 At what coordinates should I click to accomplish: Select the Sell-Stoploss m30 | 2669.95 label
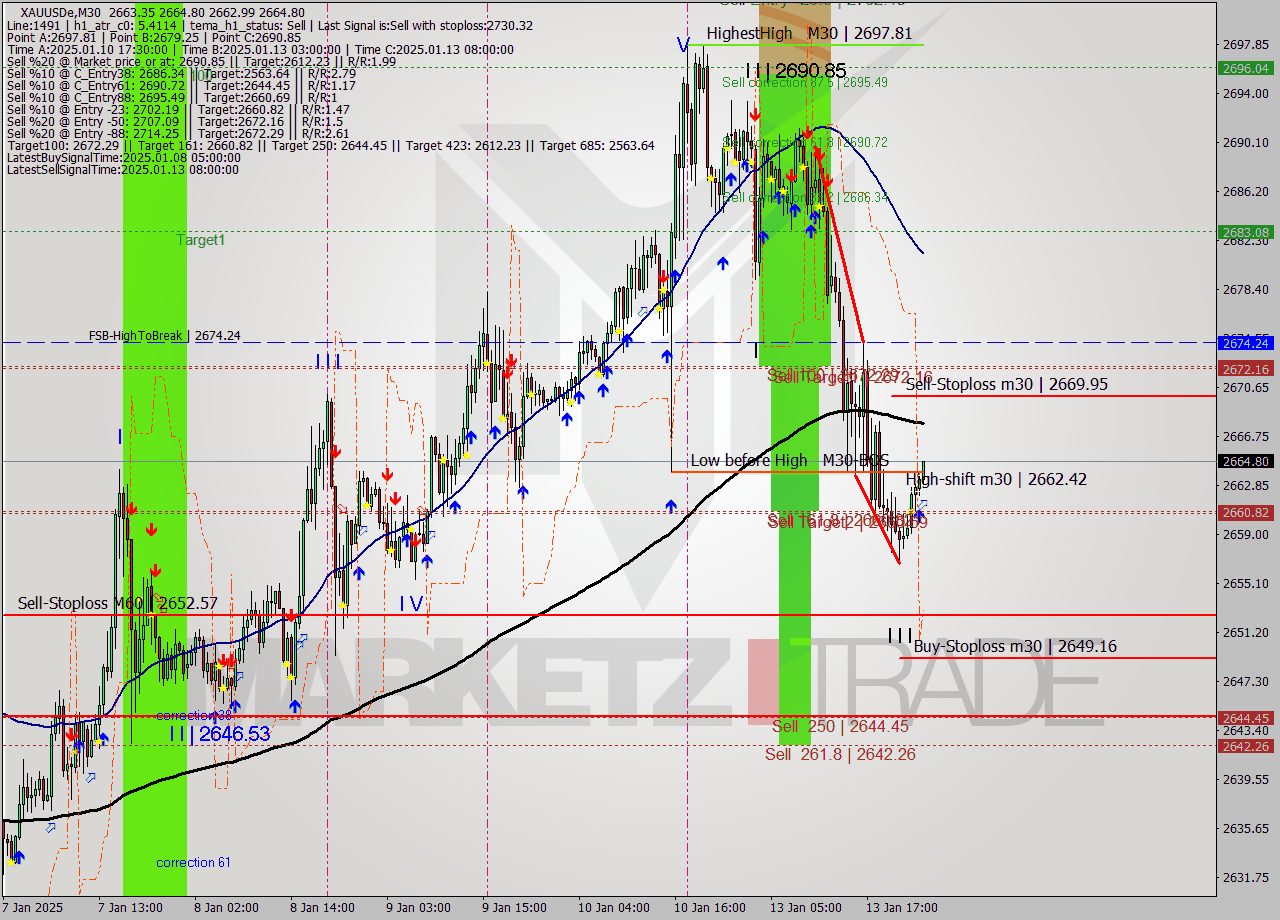1006,384
